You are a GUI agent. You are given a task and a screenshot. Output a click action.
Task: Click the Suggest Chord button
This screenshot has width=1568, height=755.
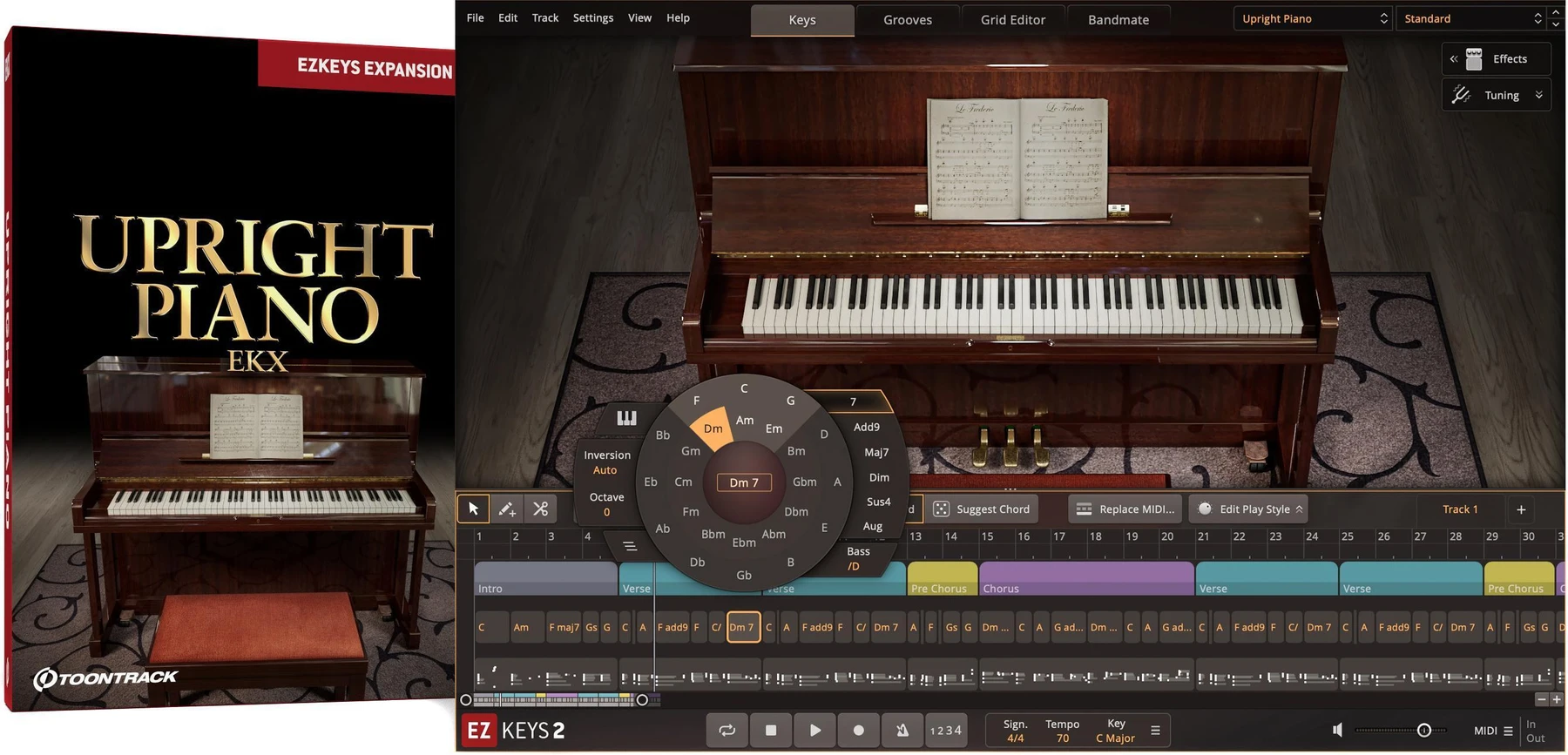983,509
